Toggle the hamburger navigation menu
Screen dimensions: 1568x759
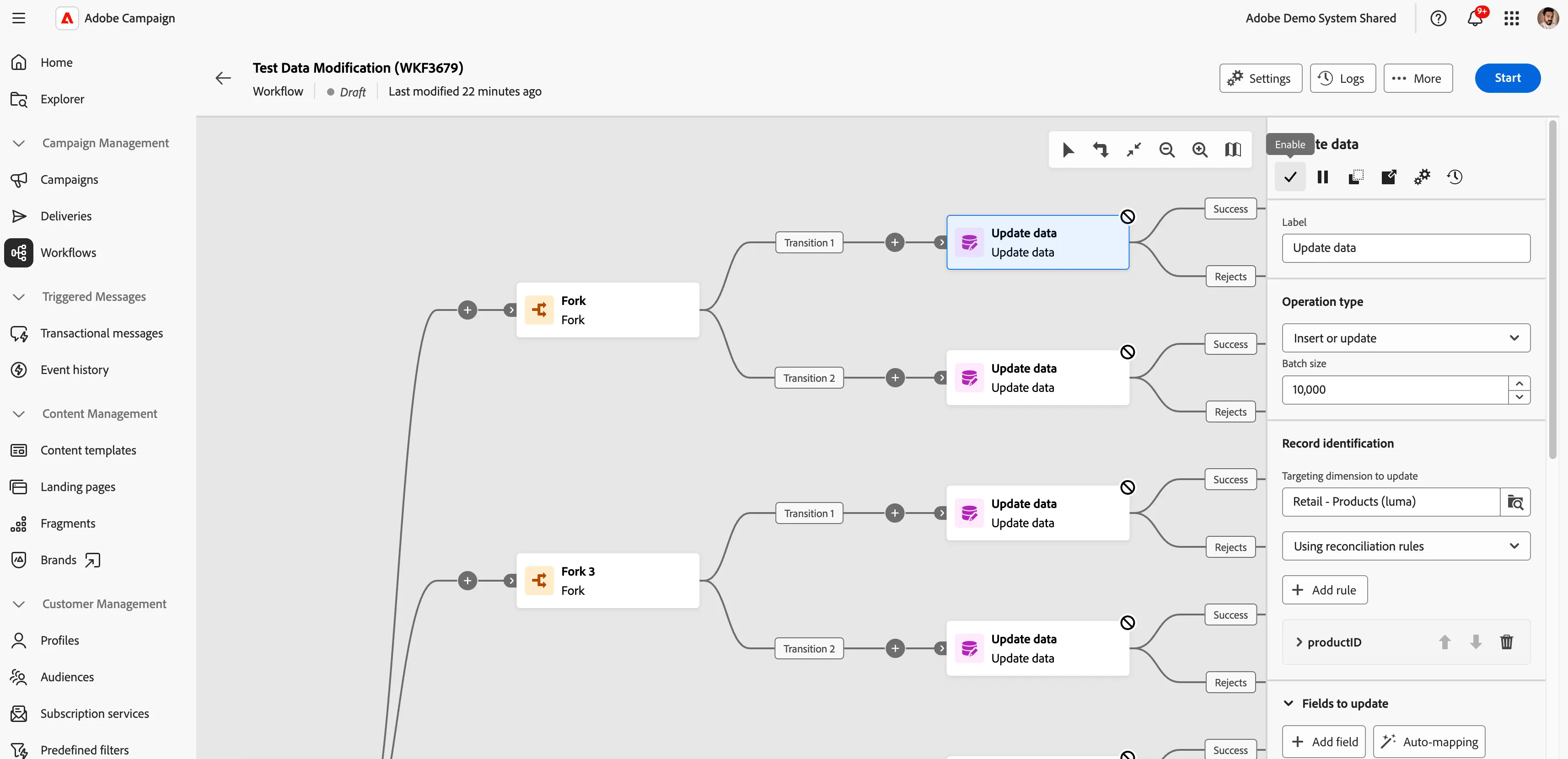click(x=19, y=18)
